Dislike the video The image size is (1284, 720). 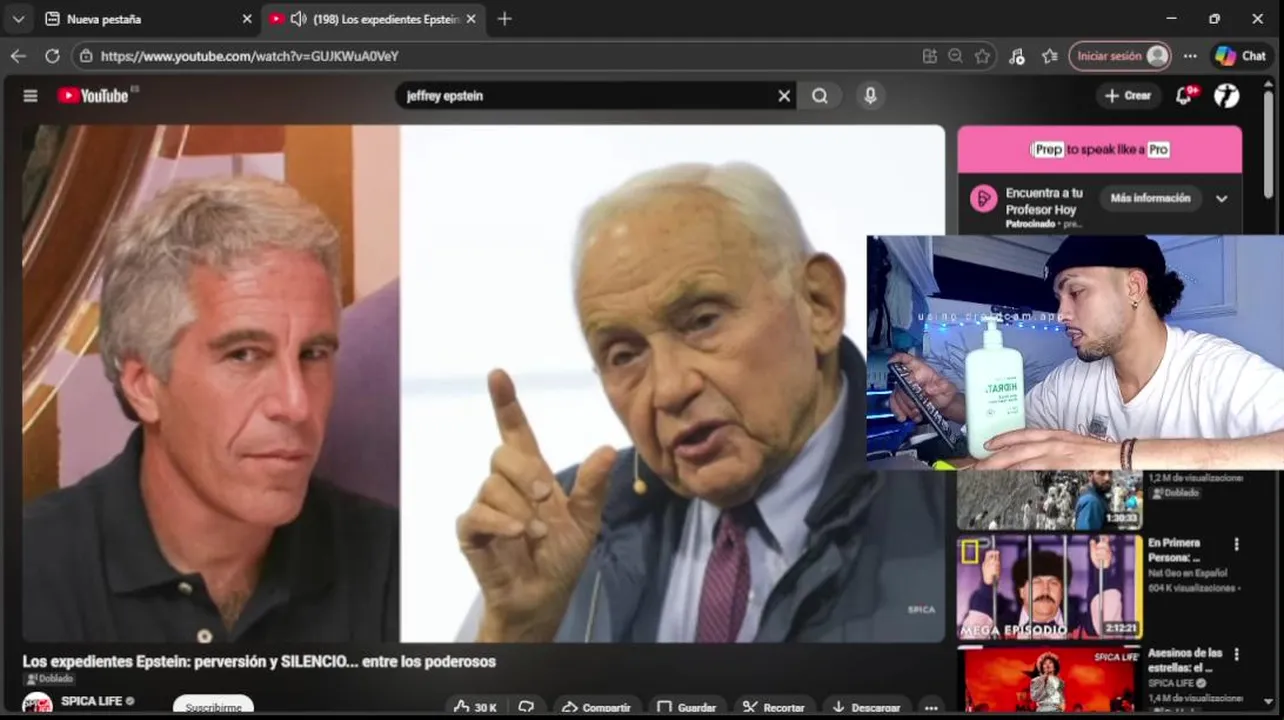(526, 707)
